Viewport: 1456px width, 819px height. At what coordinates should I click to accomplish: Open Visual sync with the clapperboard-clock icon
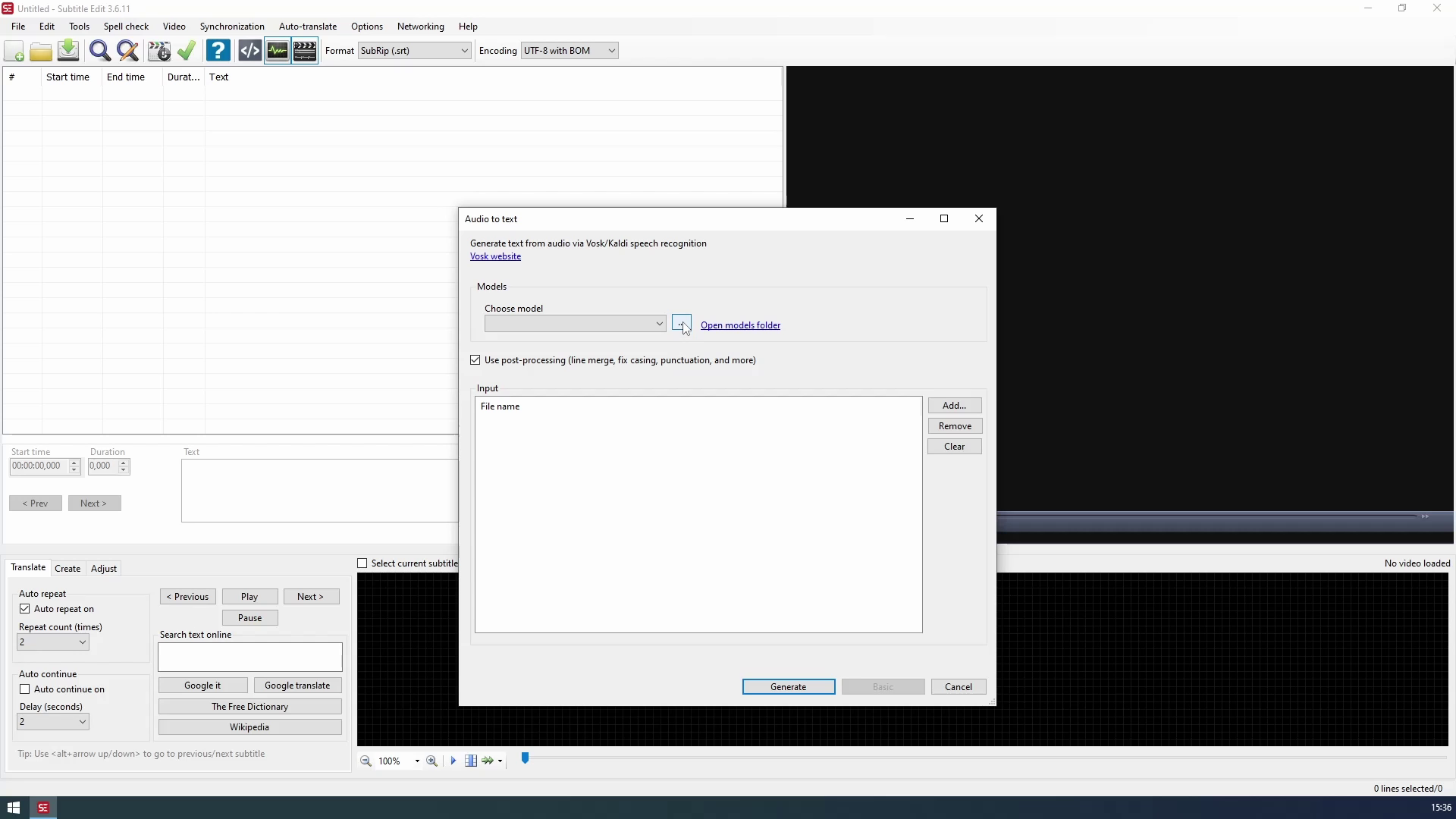click(x=158, y=51)
